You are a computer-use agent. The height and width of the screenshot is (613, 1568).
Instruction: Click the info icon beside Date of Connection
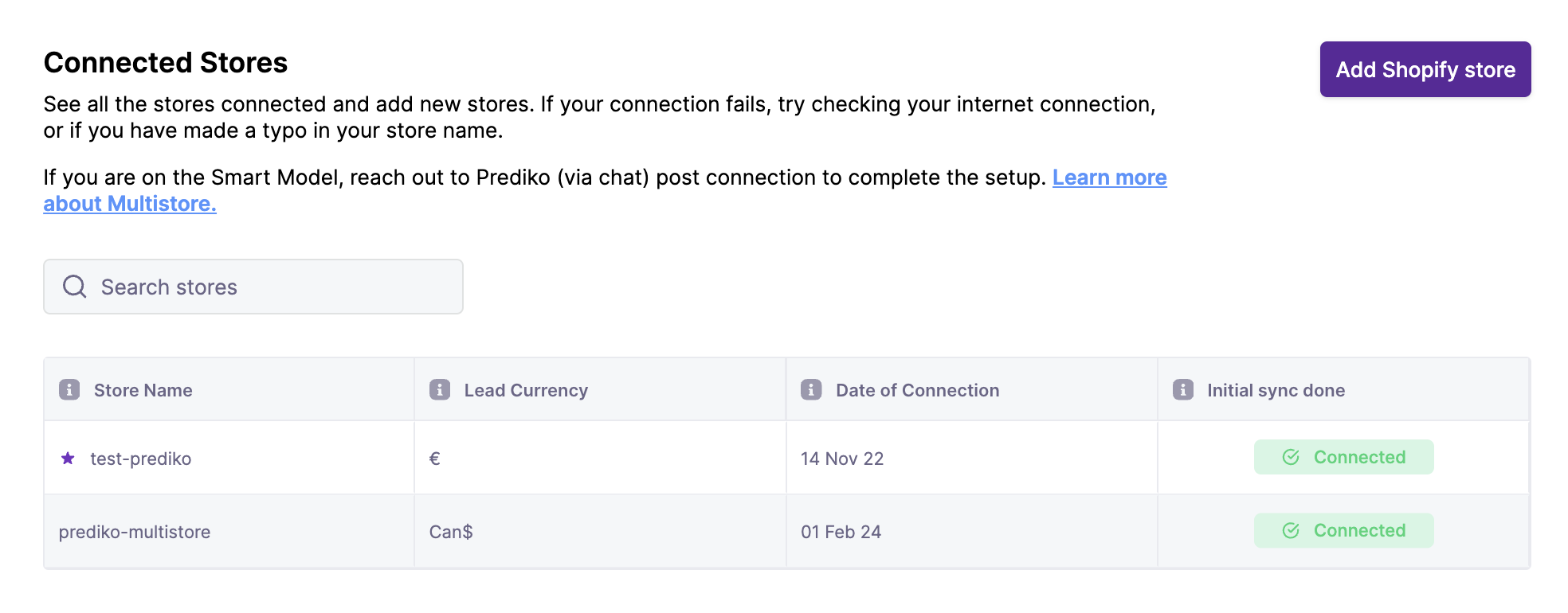pyautogui.click(x=811, y=390)
